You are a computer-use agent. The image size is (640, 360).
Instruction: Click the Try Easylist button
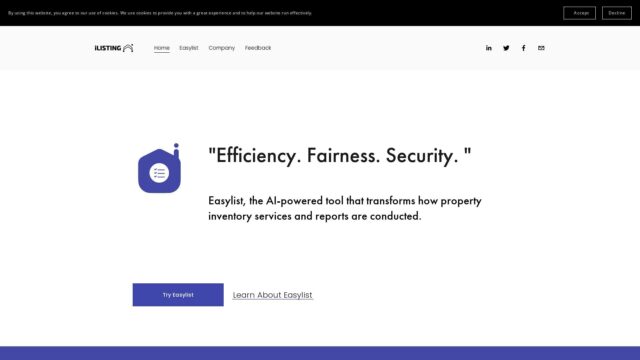click(x=178, y=295)
